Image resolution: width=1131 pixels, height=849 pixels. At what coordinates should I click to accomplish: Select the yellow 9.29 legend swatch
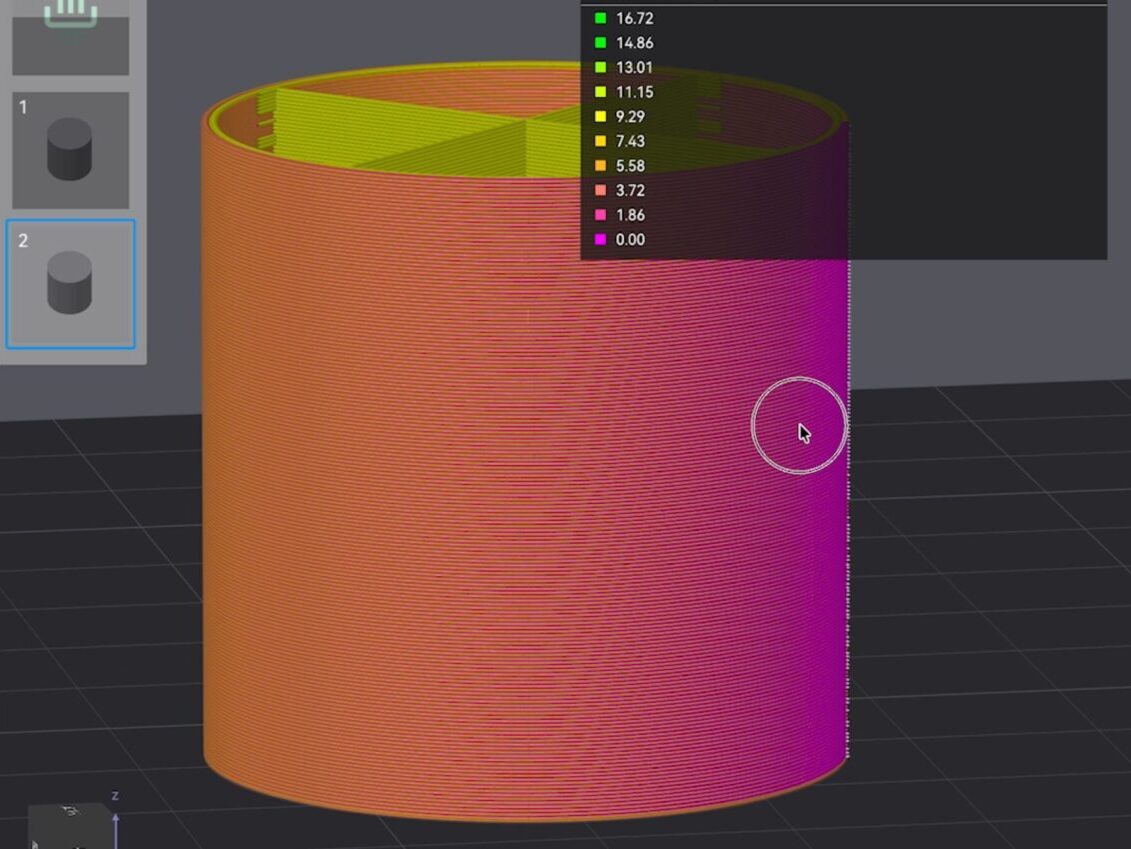(x=600, y=116)
